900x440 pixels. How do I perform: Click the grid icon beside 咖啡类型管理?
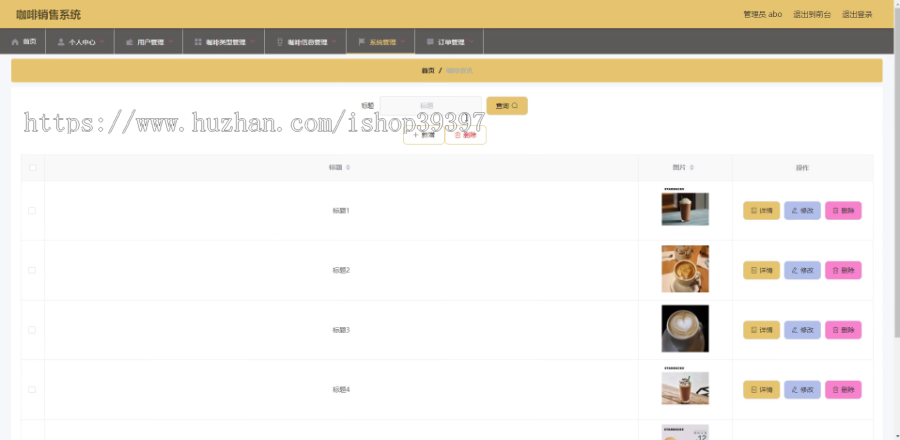198,42
